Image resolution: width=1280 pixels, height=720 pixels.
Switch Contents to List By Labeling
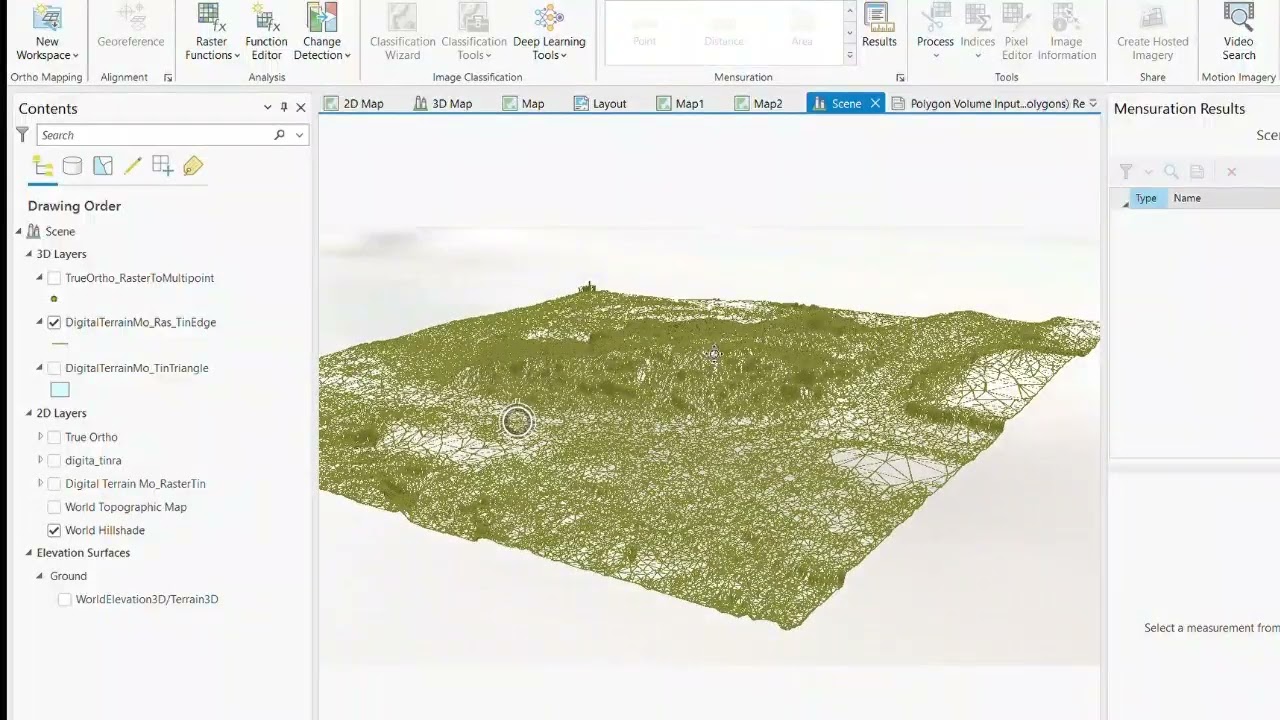(193, 167)
